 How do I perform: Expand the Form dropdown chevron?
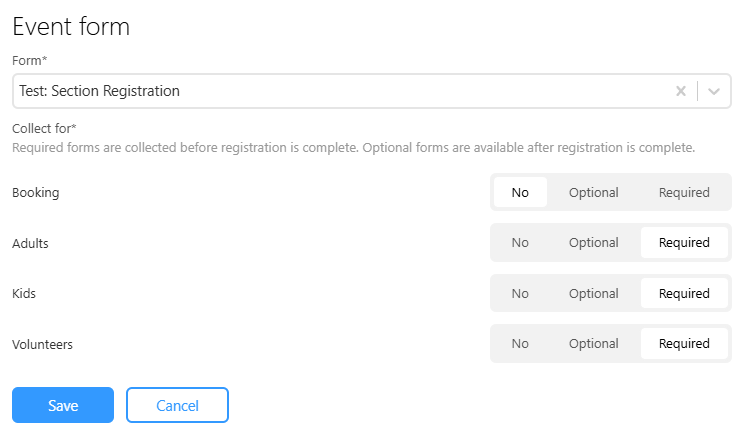point(714,91)
